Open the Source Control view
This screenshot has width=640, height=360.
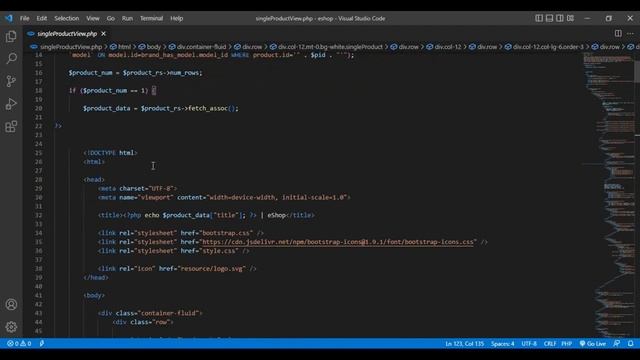point(11,81)
